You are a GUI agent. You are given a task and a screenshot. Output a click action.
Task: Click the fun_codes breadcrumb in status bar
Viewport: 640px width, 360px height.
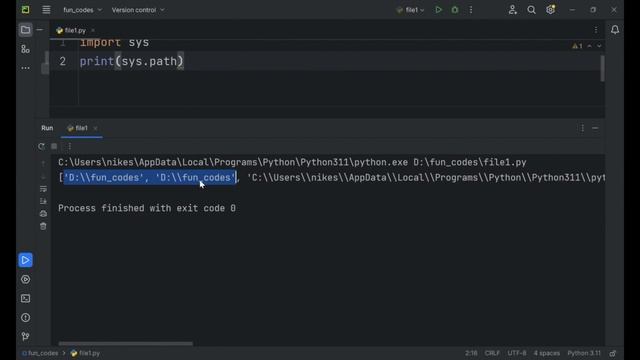pyautogui.click(x=40, y=353)
